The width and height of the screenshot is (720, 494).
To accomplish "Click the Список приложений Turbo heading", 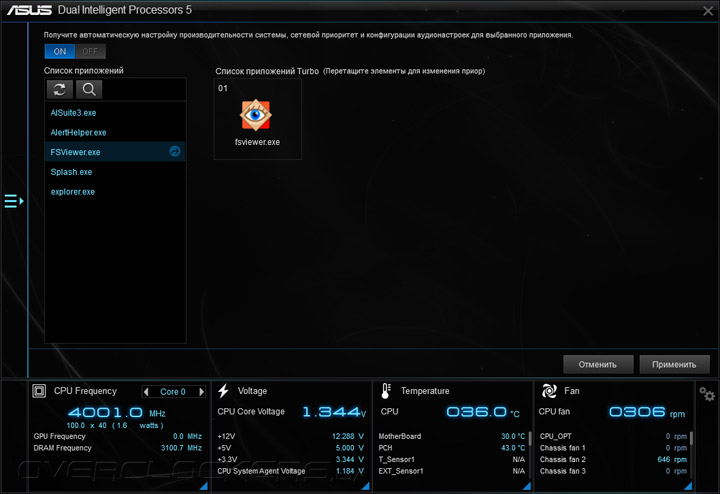I will click(x=267, y=71).
